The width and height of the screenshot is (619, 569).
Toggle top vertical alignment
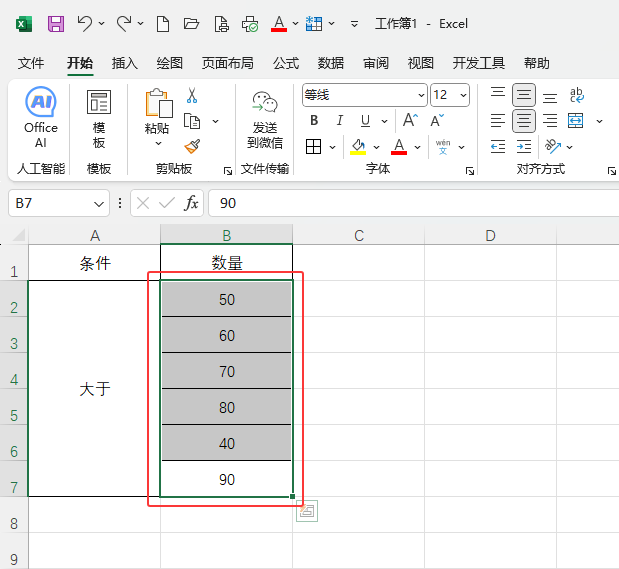click(498, 94)
